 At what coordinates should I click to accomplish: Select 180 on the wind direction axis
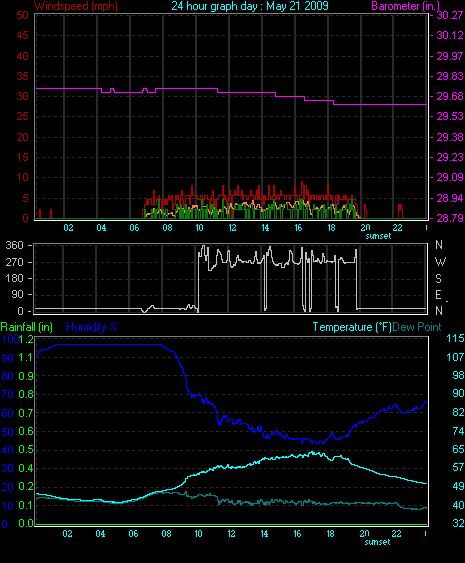click(14, 278)
